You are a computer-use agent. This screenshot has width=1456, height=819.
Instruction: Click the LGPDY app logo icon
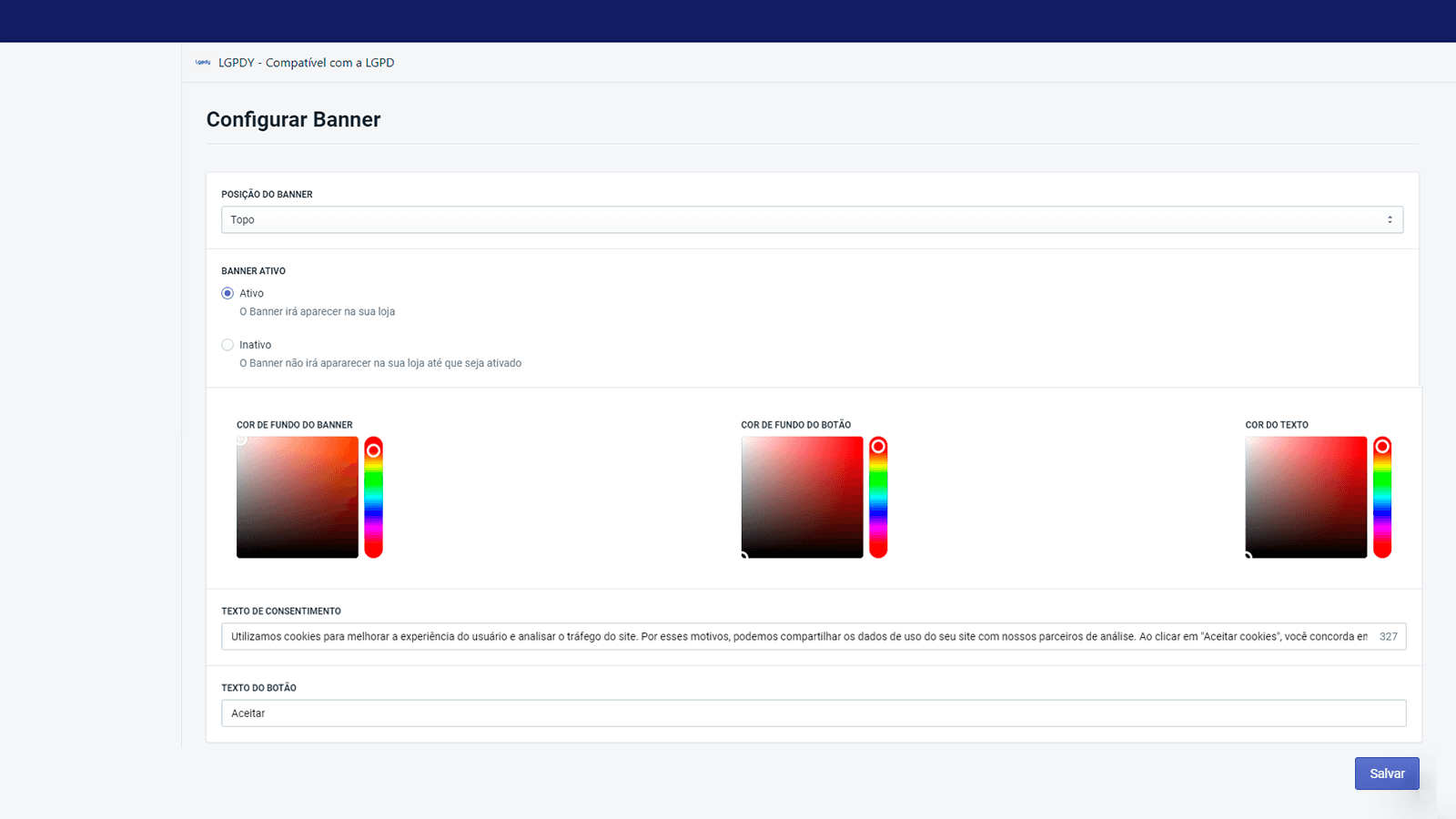click(202, 63)
